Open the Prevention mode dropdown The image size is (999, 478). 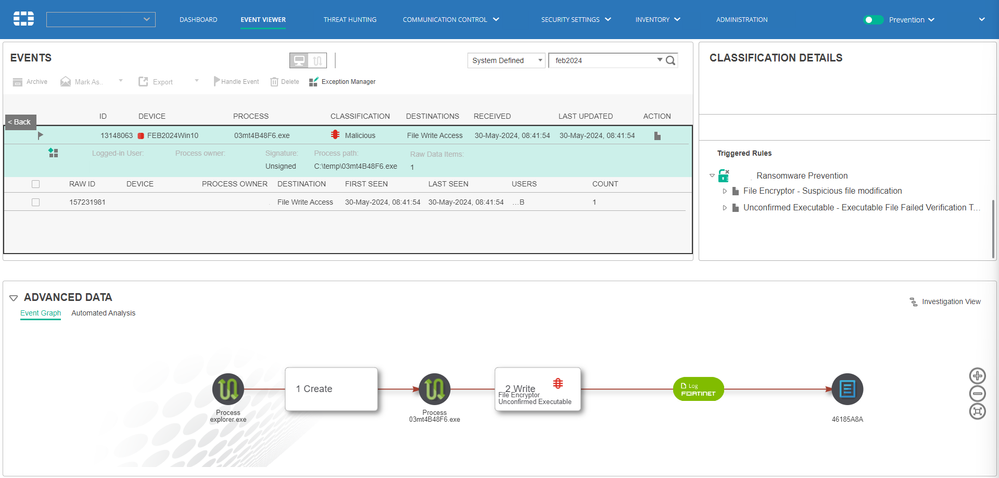[x=912, y=20]
